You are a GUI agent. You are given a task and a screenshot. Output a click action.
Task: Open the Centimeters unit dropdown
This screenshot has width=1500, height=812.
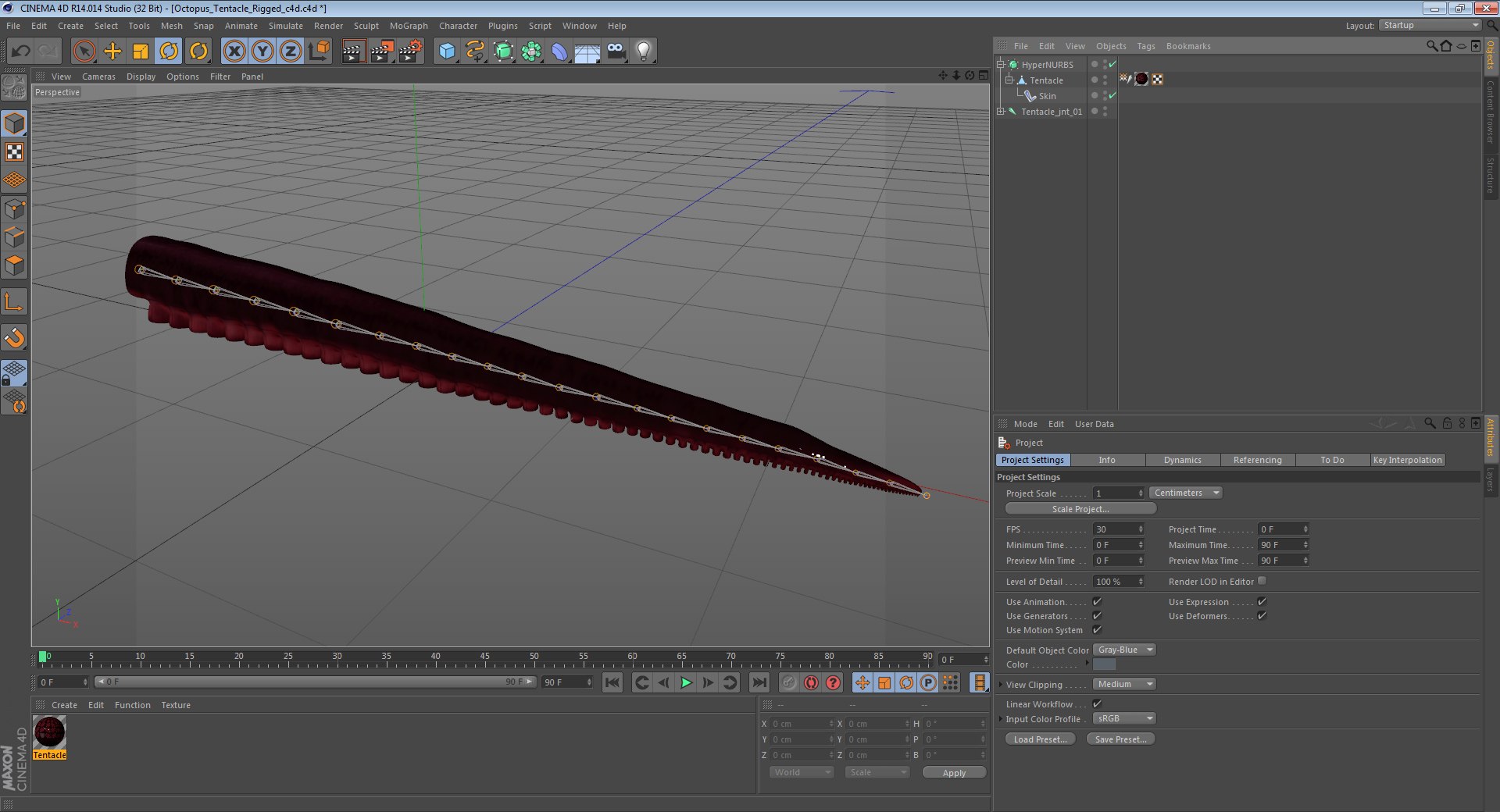coord(1185,493)
